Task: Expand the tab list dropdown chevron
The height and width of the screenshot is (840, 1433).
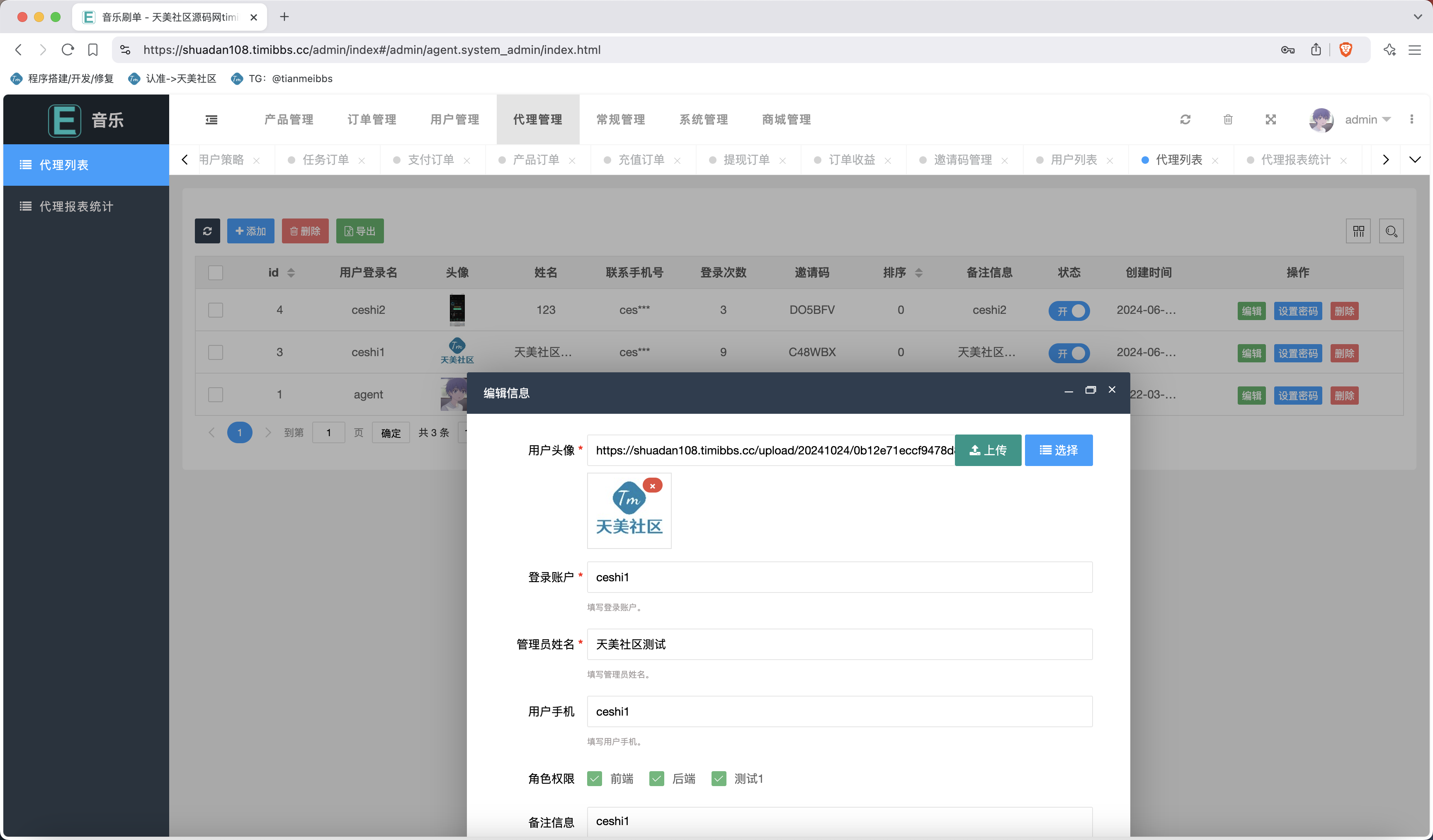Action: (1415, 160)
